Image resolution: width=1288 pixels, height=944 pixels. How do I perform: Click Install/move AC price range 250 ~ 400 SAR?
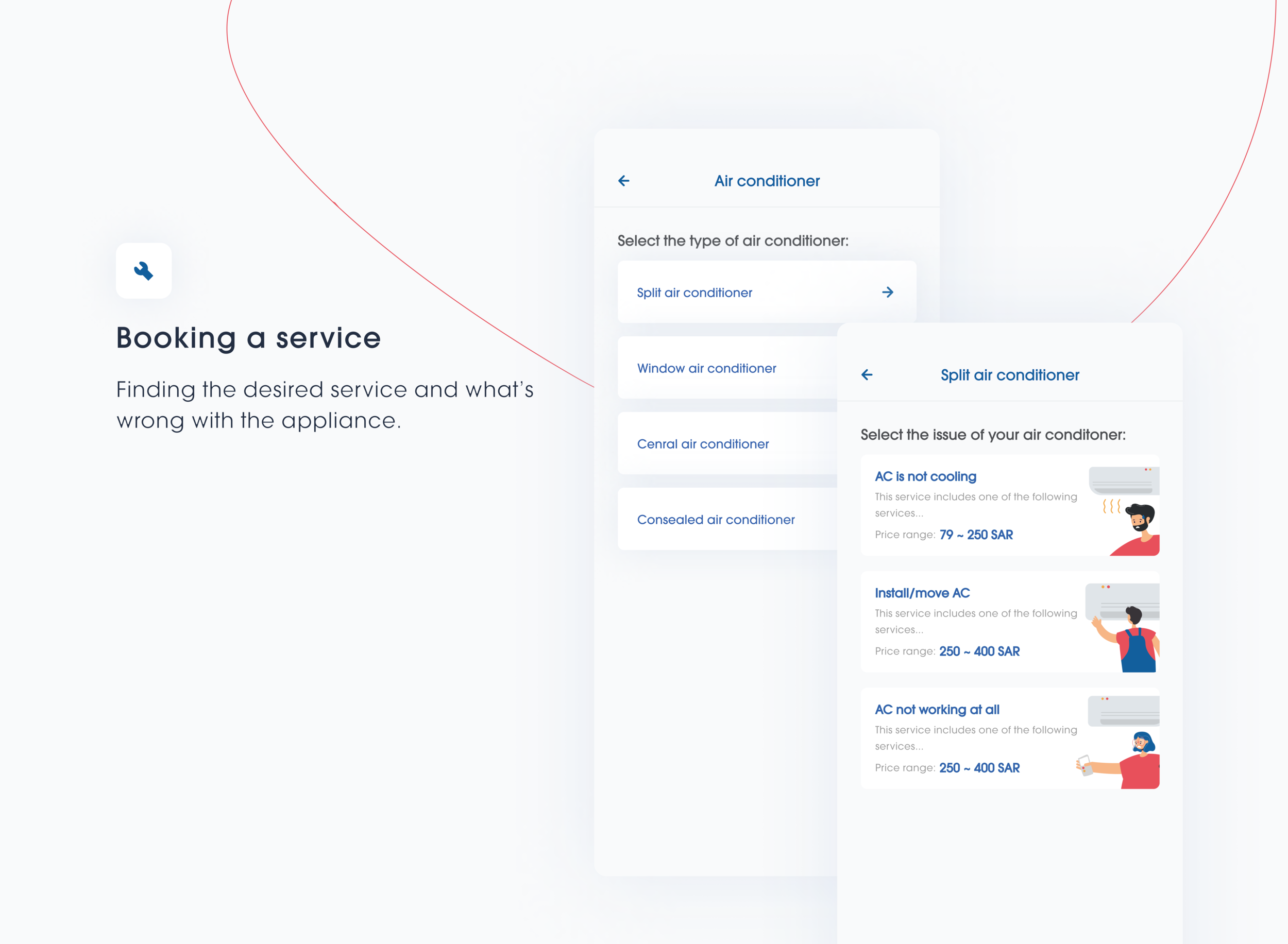coord(979,651)
